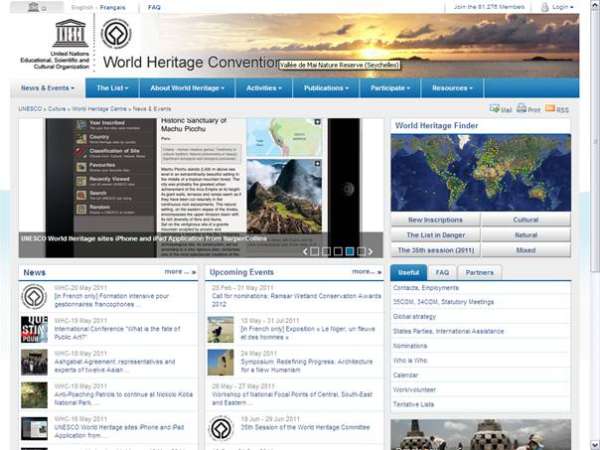The width and height of the screenshot is (600, 450).
Task: Switch to the Useful tab
Action: [409, 272]
